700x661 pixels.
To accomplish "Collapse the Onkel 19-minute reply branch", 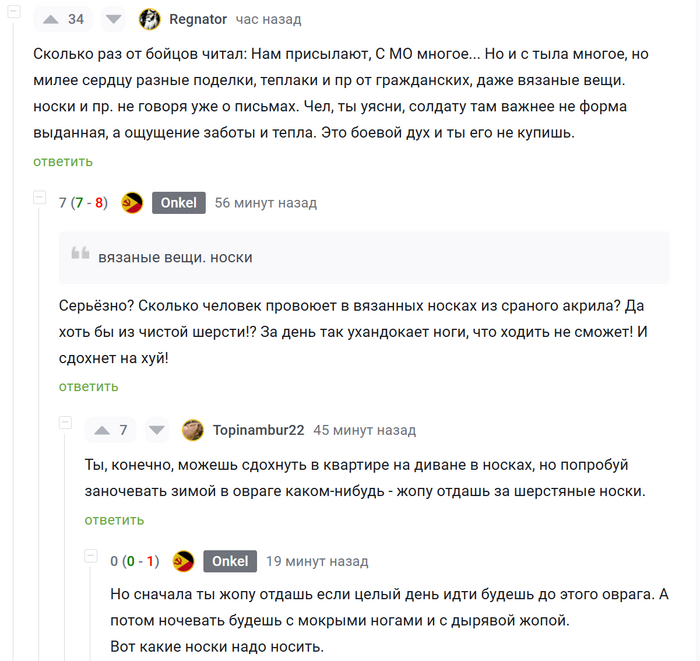I will tap(91, 555).
